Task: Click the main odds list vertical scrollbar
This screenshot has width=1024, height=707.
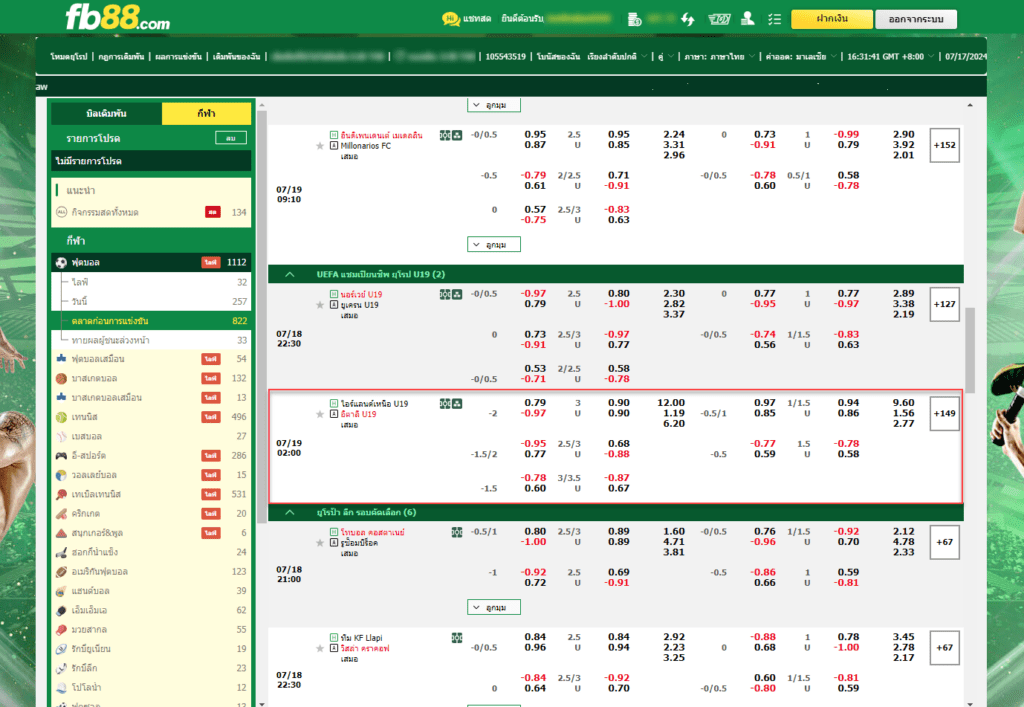Action: click(x=970, y=351)
